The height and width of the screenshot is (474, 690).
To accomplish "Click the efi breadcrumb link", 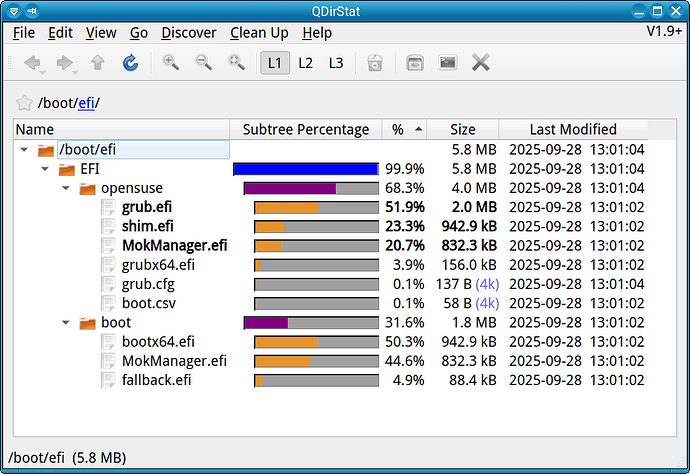I will 85,103.
